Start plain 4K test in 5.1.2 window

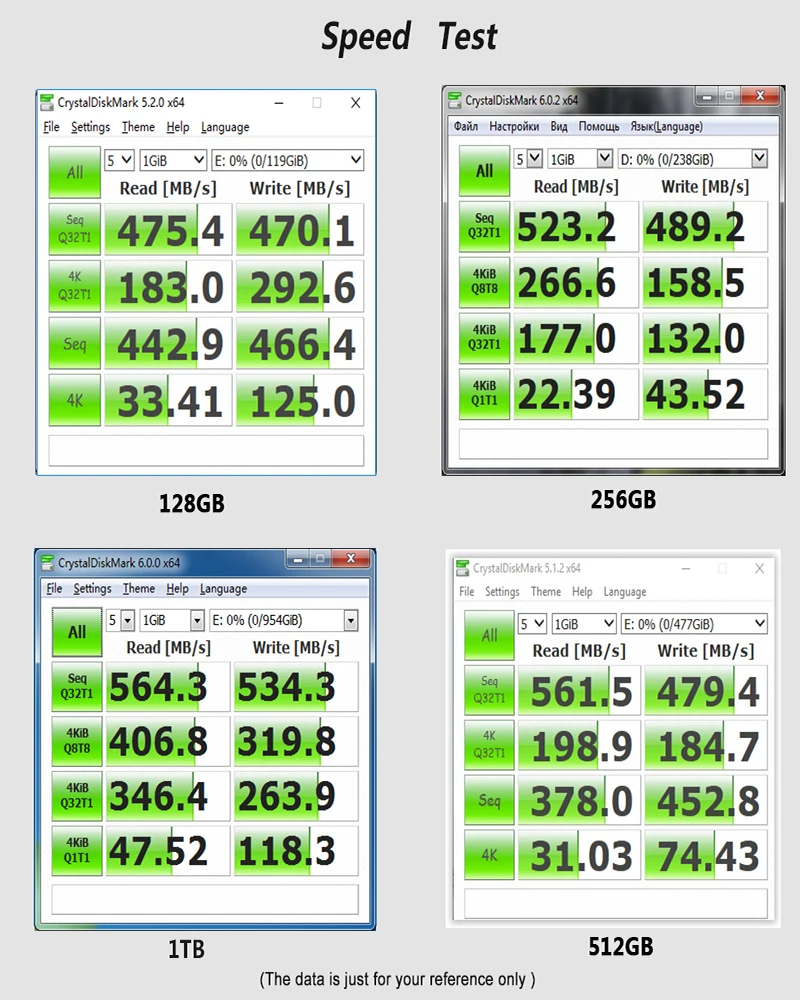click(x=489, y=855)
